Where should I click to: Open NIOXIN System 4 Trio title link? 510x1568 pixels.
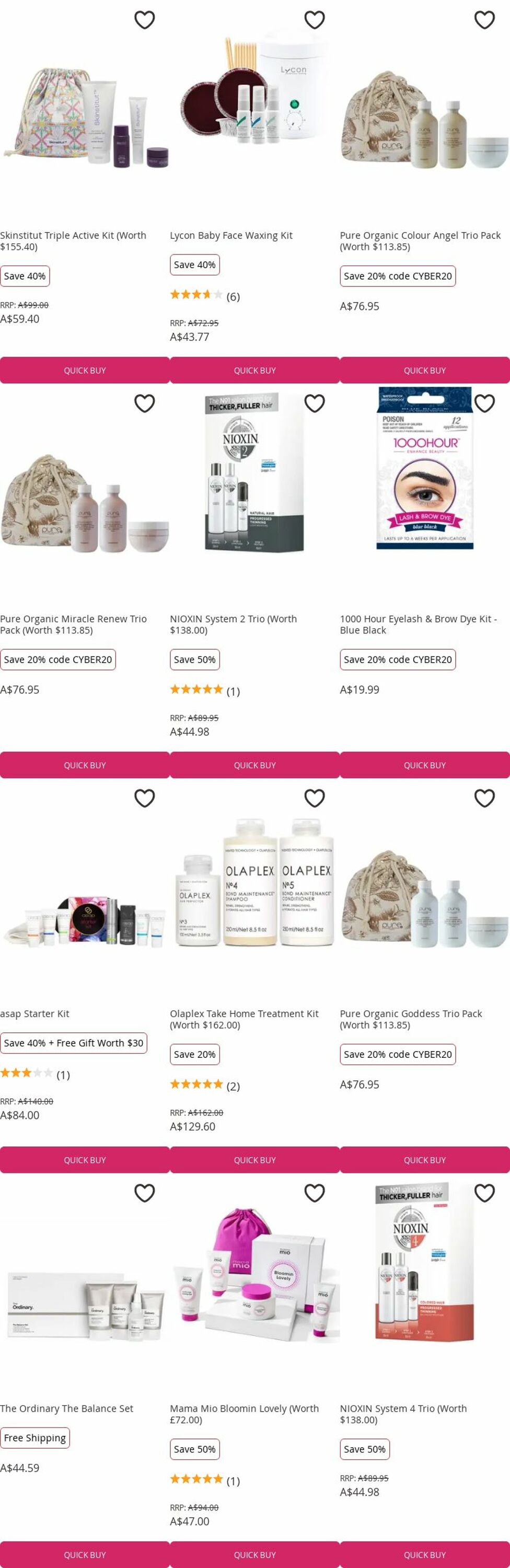click(x=403, y=1414)
